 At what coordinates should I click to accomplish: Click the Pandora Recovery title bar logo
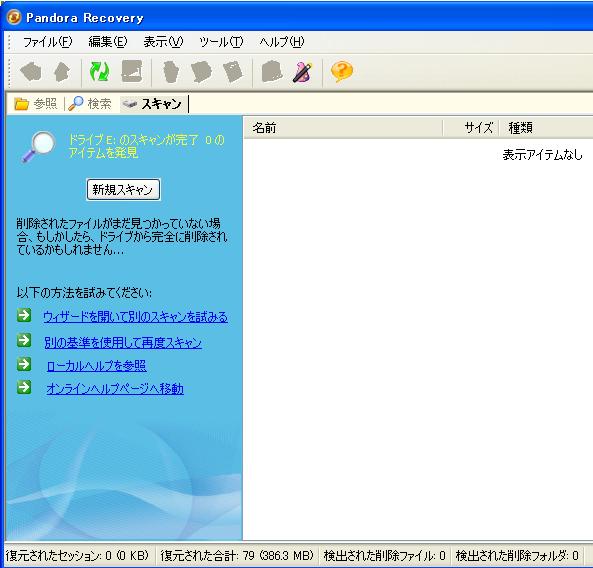14,17
